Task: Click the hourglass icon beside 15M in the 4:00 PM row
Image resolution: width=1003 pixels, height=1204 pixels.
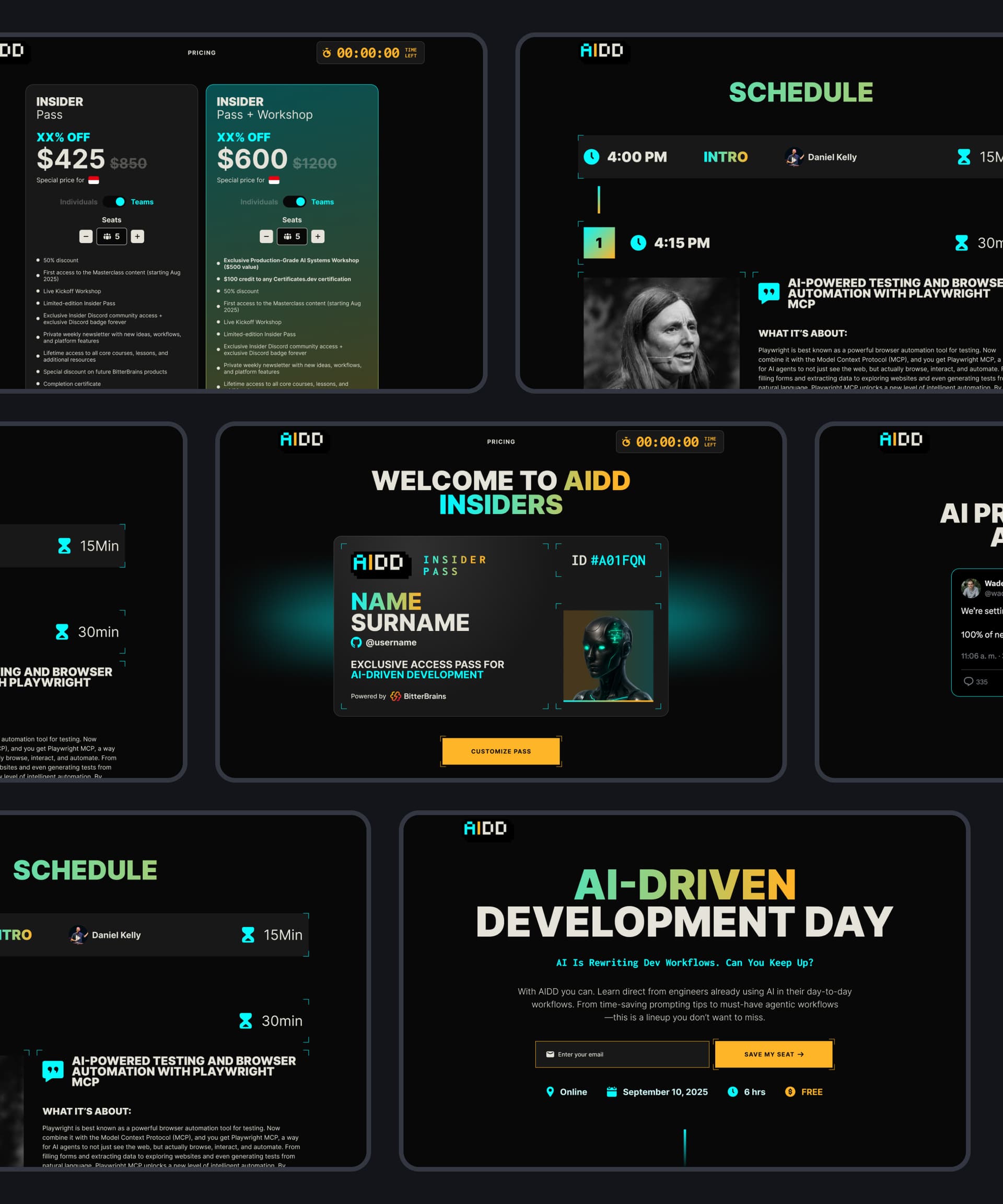Action: click(964, 157)
